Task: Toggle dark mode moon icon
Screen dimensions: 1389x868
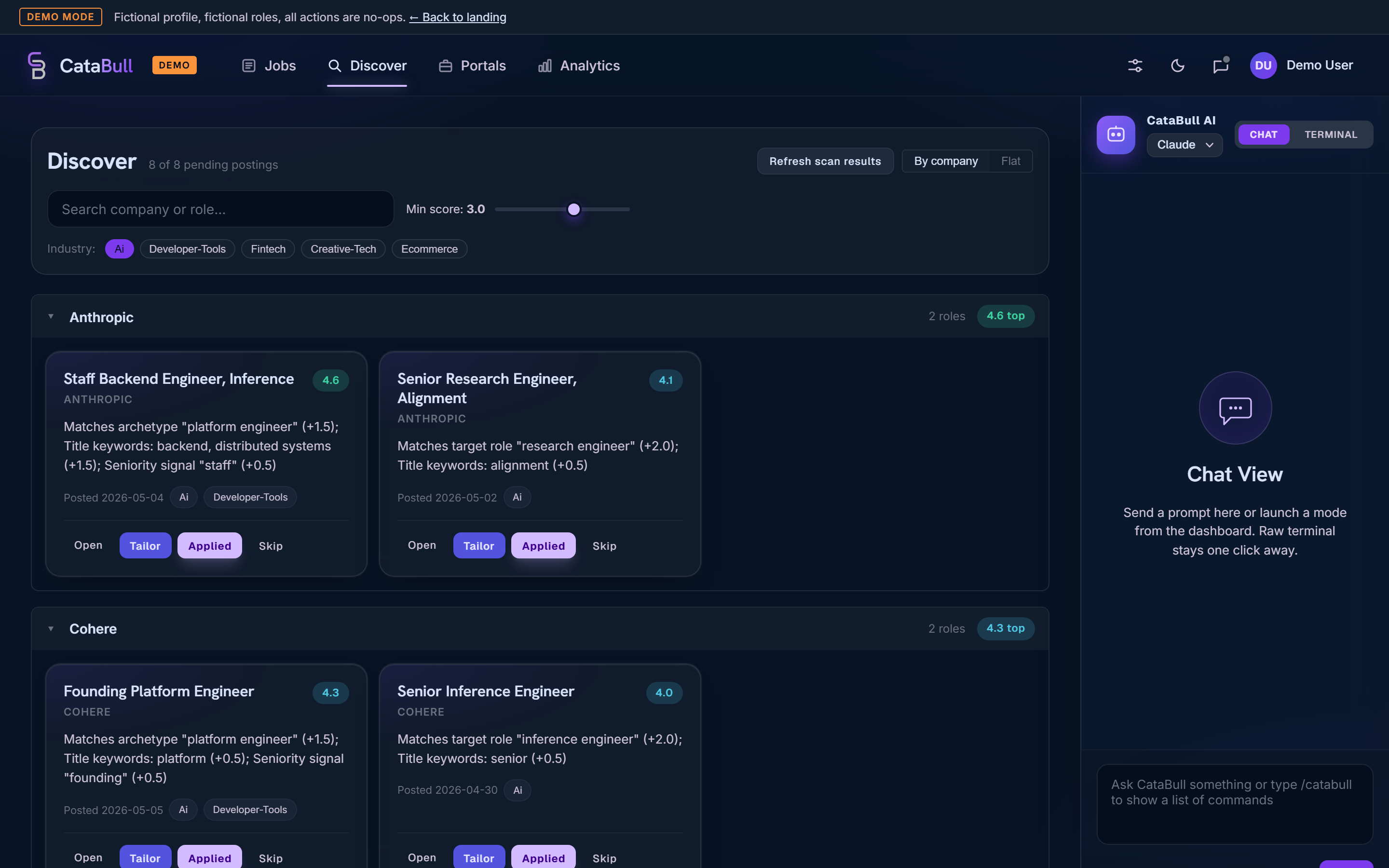Action: click(x=1177, y=66)
